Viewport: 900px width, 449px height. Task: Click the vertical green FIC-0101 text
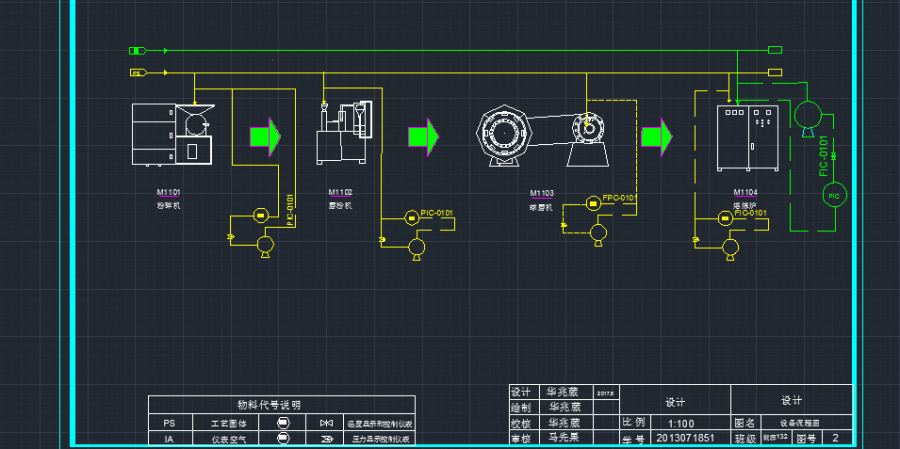point(824,156)
